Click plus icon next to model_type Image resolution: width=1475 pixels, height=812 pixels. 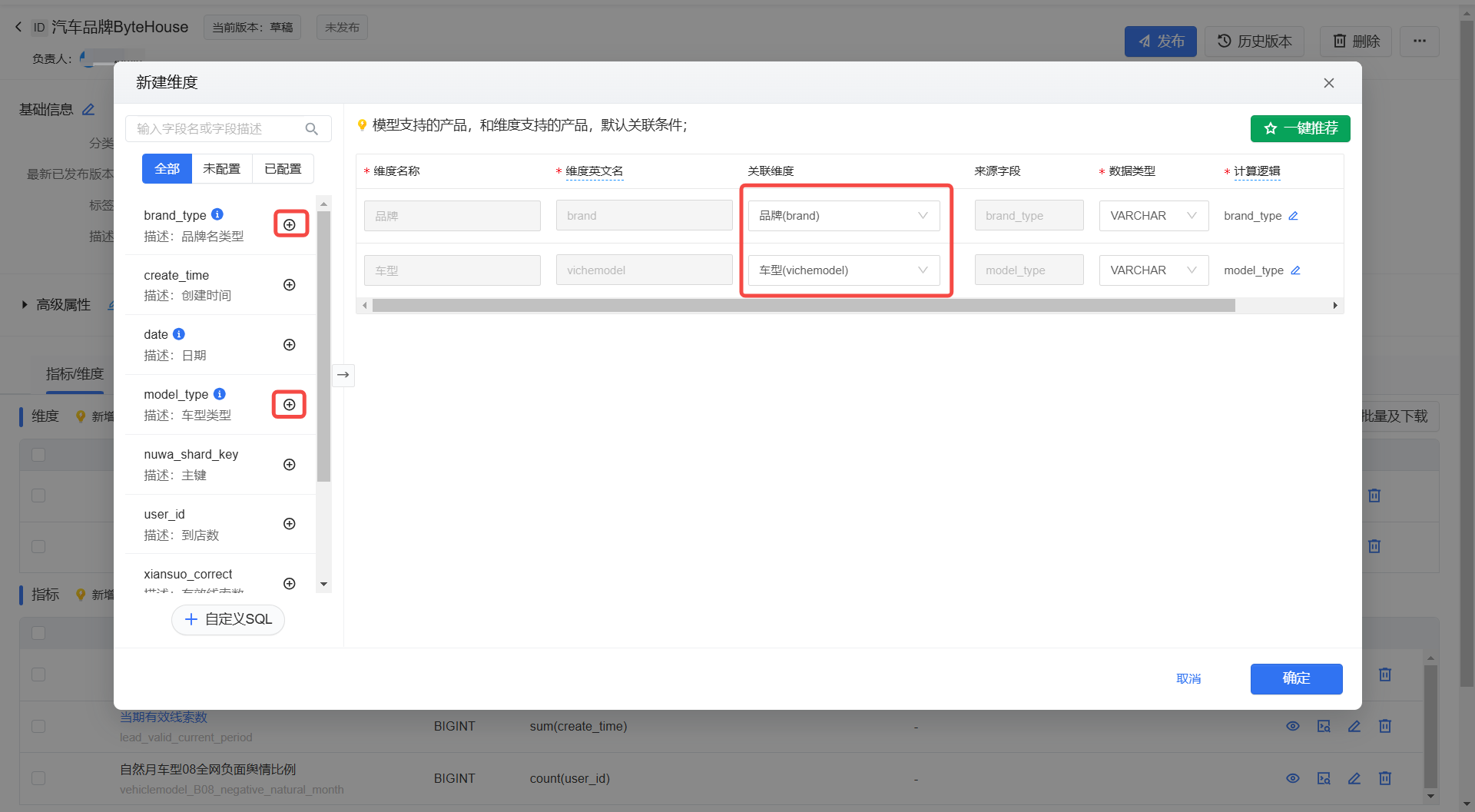[290, 405]
